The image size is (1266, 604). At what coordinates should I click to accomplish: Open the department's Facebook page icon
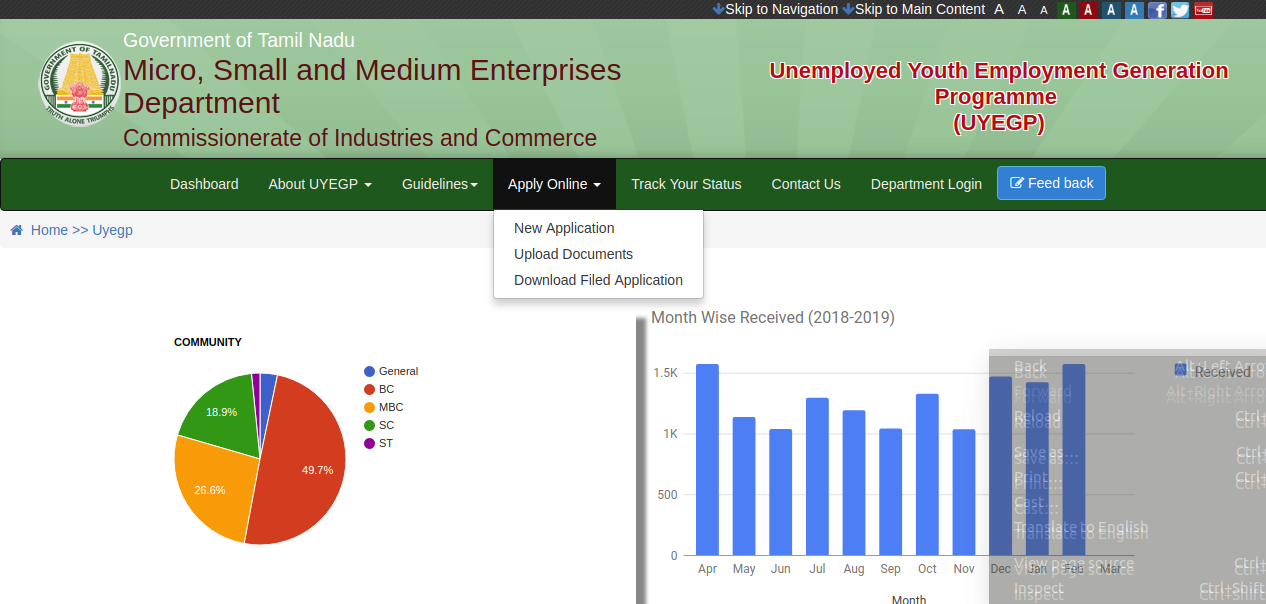coord(1157,9)
